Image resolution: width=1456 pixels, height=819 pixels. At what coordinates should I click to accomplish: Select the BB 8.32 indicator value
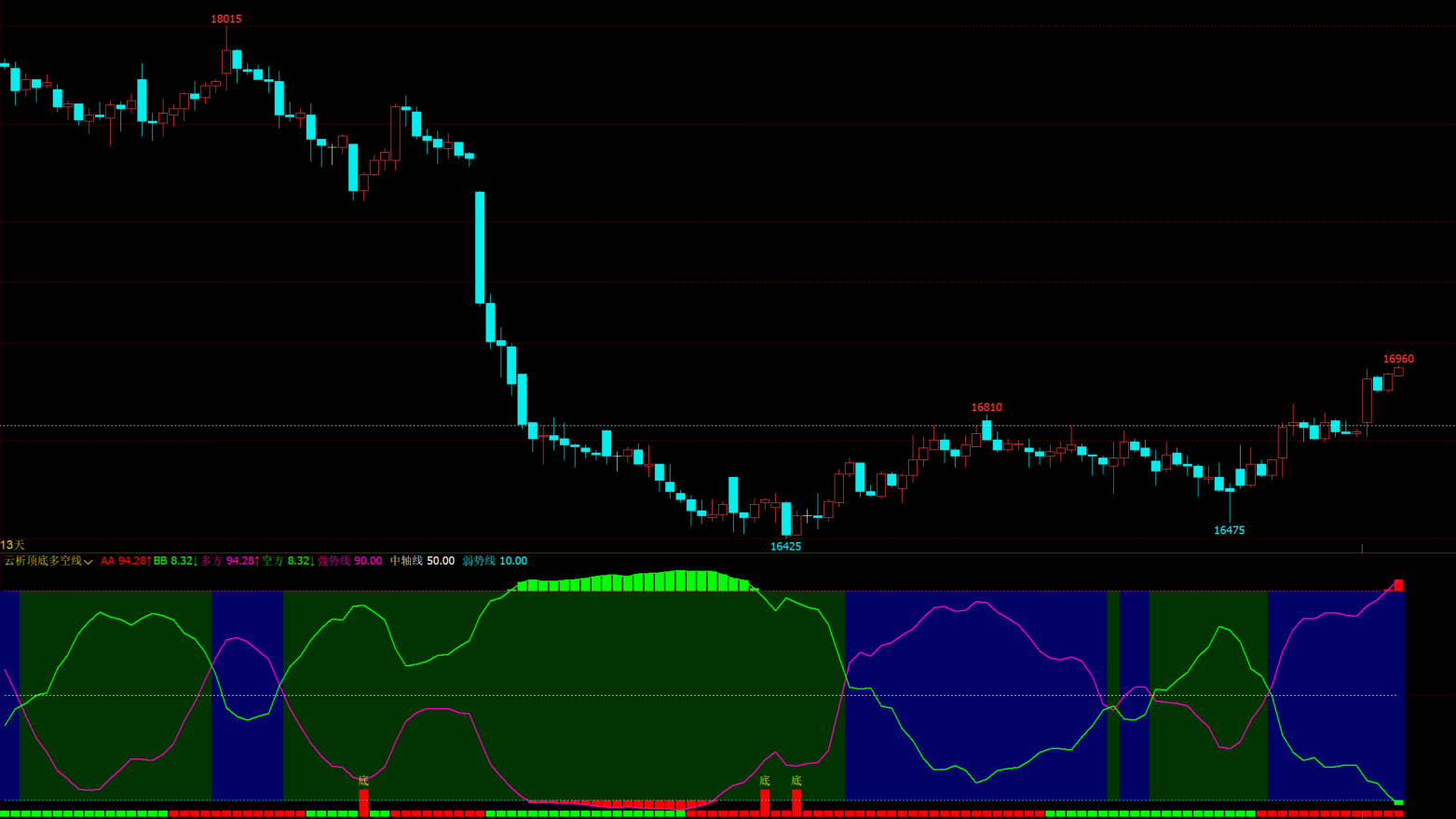tap(175, 561)
